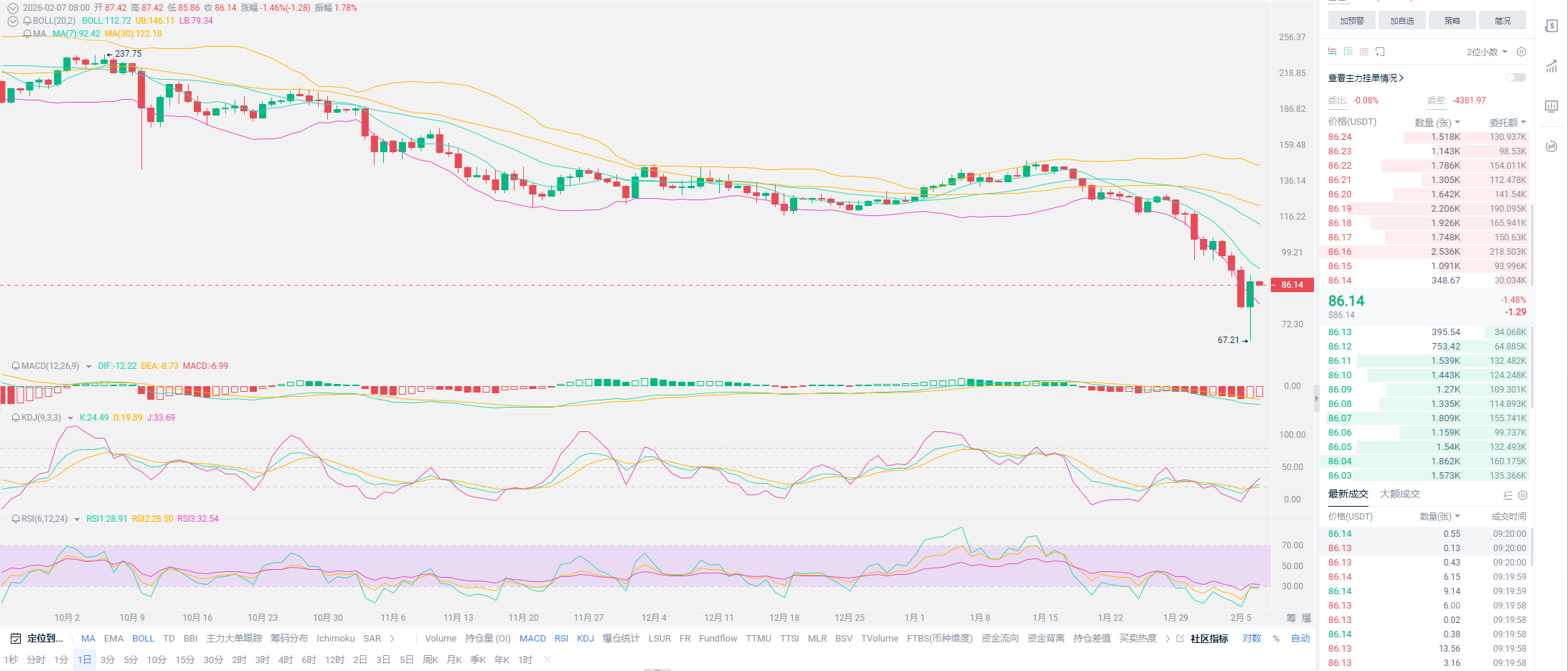Open the 委托额 column dropdown
The width and height of the screenshot is (1568, 671).
(1507, 123)
